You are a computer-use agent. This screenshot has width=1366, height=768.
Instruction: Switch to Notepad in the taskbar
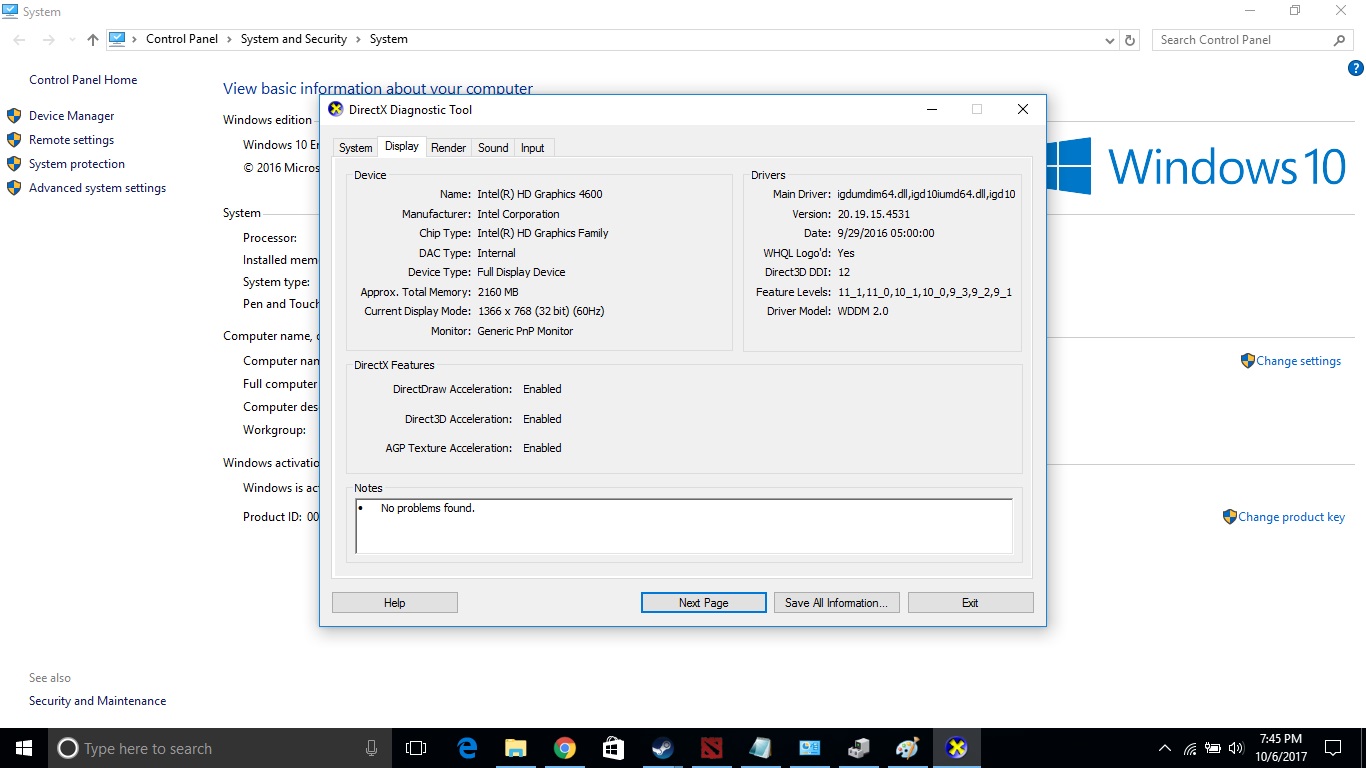pyautogui.click(x=761, y=748)
